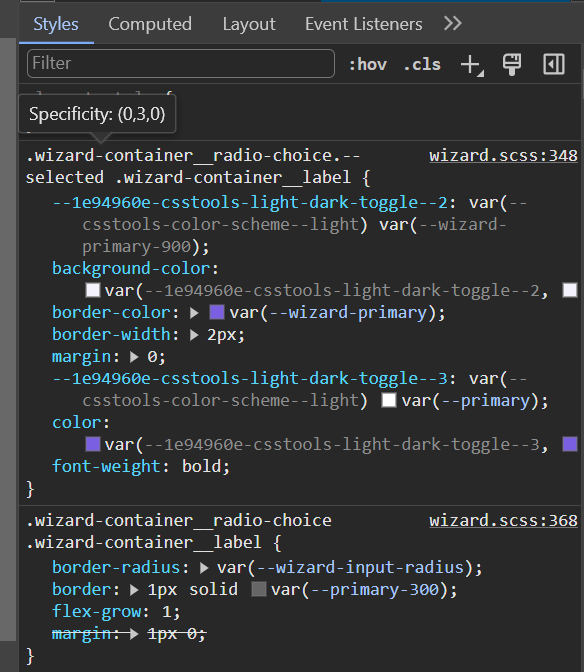Image resolution: width=584 pixels, height=672 pixels.
Task: Click the white --primary color swatch
Action: pyautogui.click(x=389, y=400)
